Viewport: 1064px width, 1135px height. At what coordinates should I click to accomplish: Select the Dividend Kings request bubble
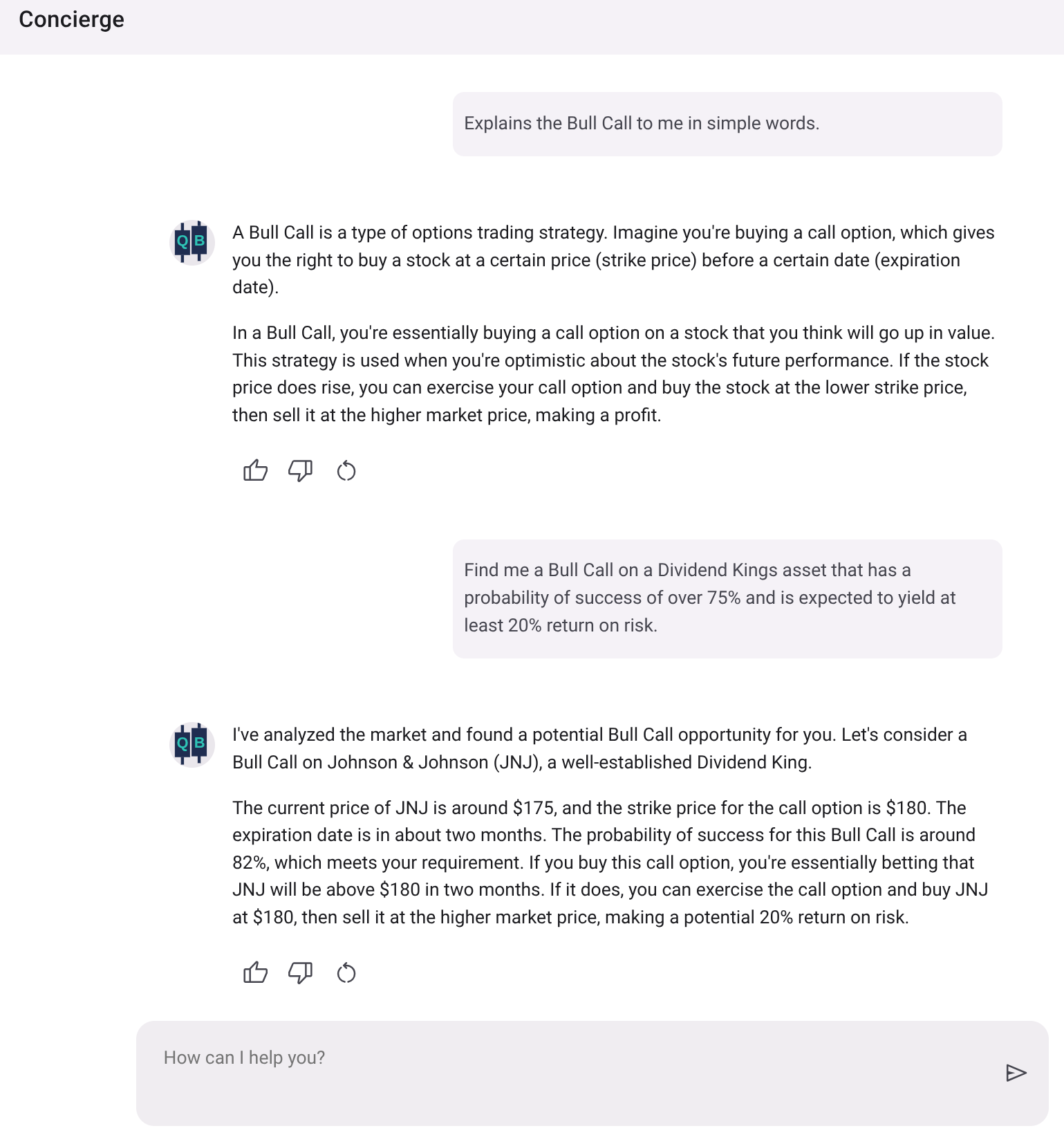[727, 598]
